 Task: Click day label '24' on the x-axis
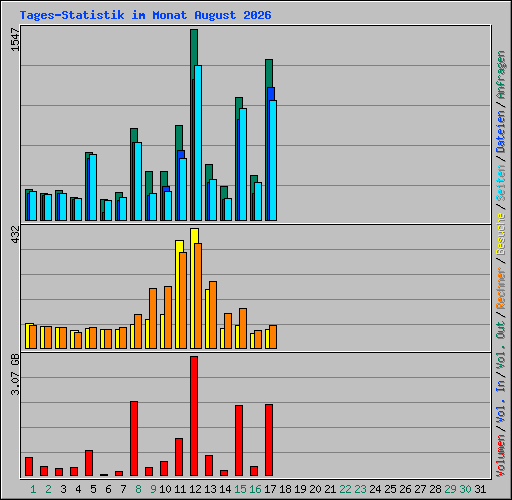[x=375, y=489]
